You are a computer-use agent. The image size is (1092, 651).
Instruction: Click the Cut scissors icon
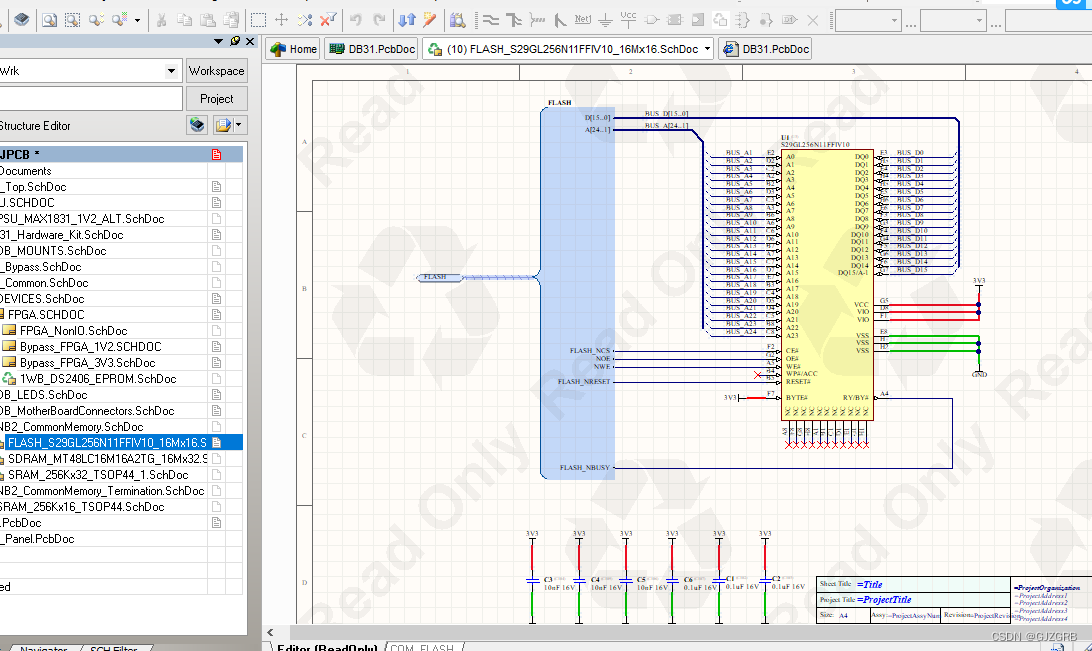pyautogui.click(x=160, y=19)
